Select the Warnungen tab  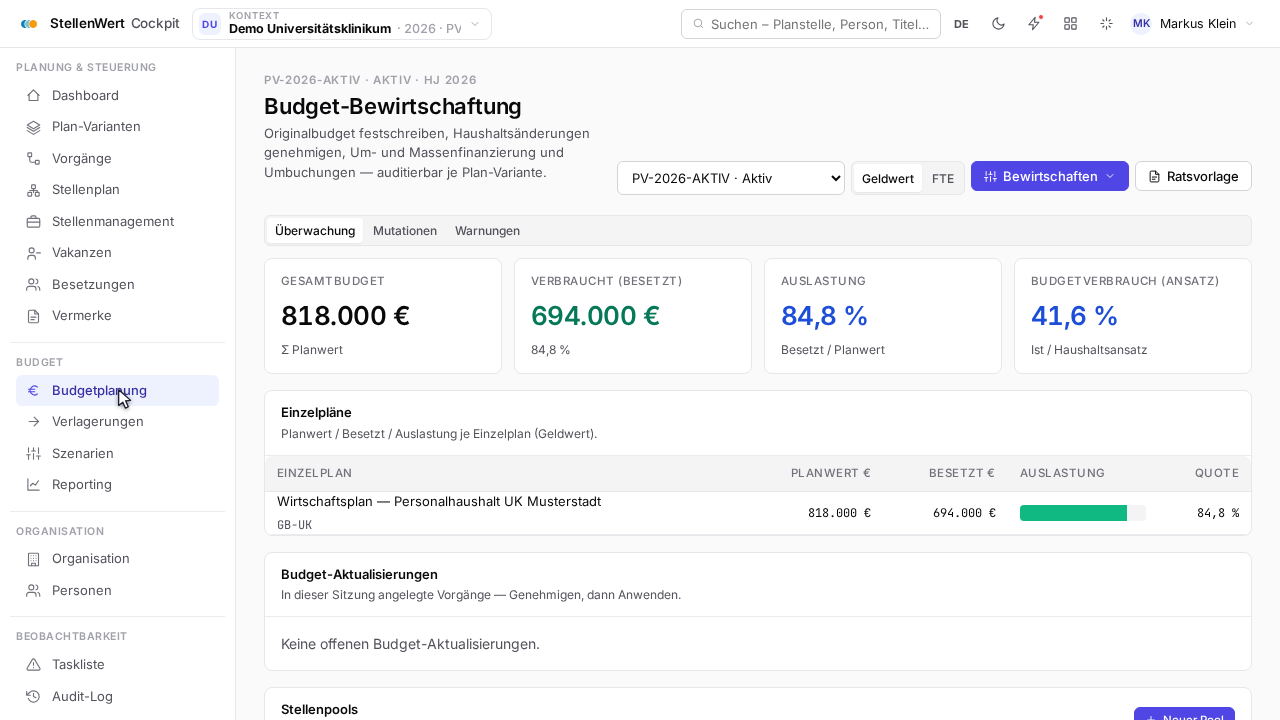[x=487, y=231]
